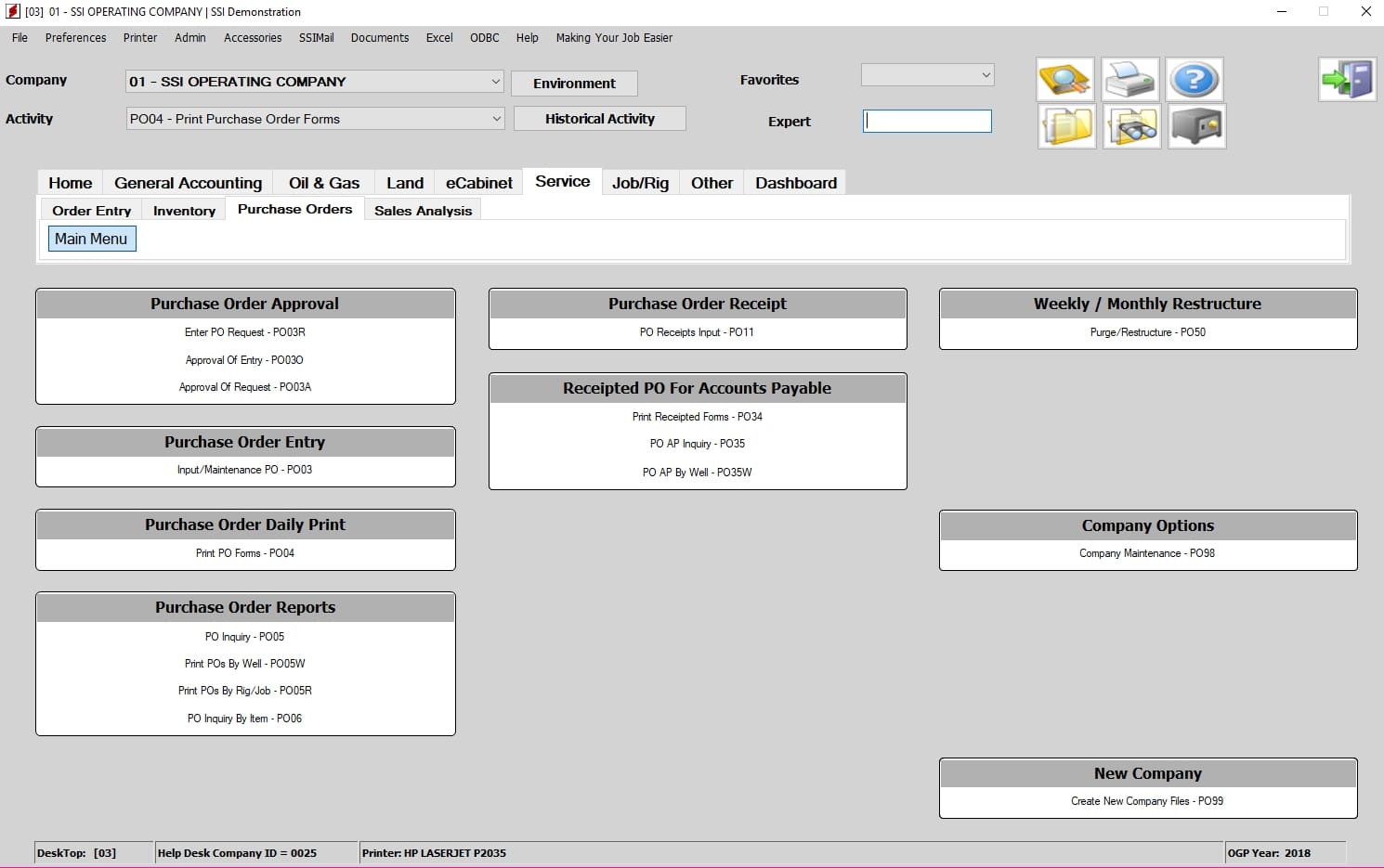
Task: Click the Environment button
Action: [x=574, y=84]
